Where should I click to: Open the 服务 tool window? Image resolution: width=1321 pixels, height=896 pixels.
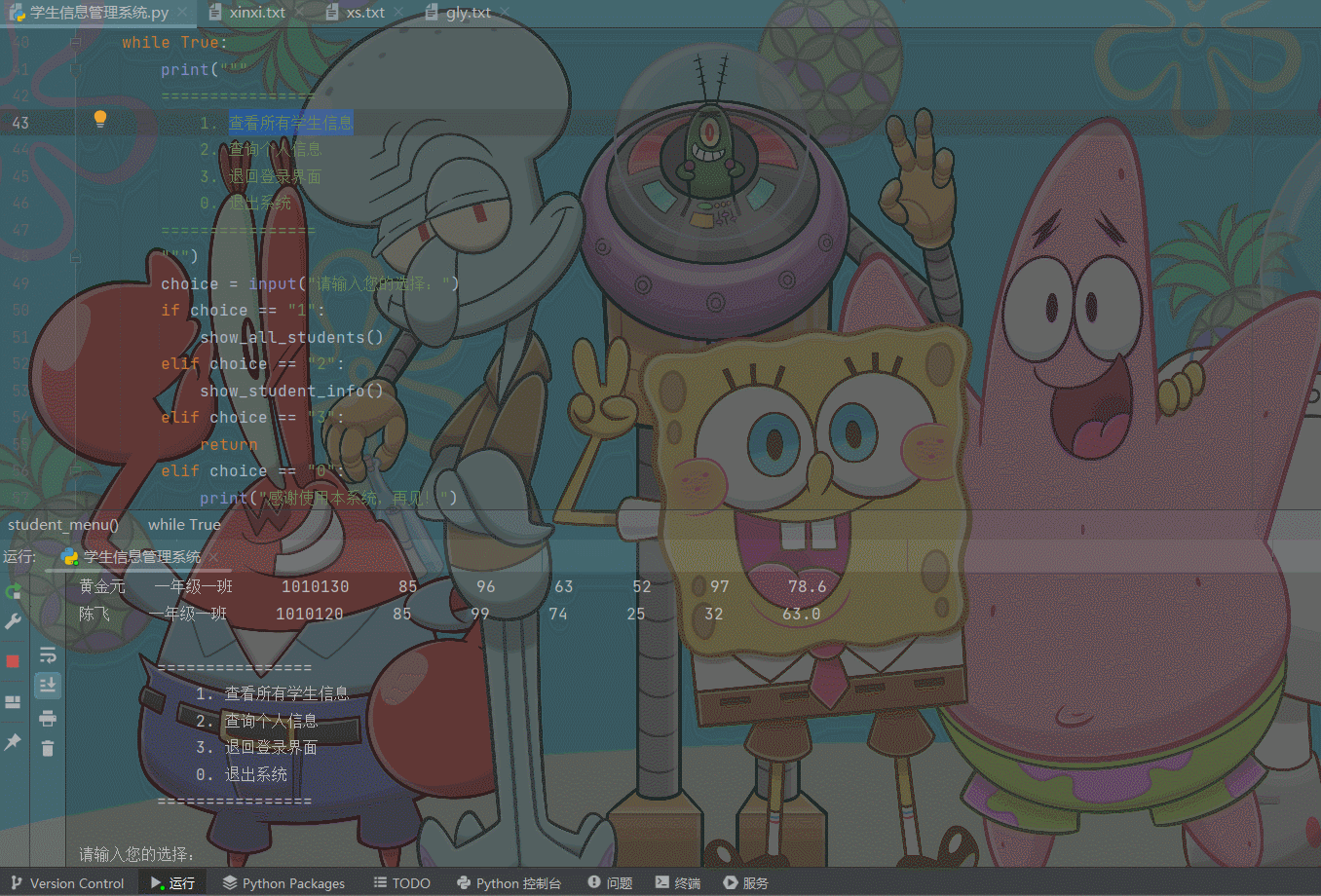point(745,883)
